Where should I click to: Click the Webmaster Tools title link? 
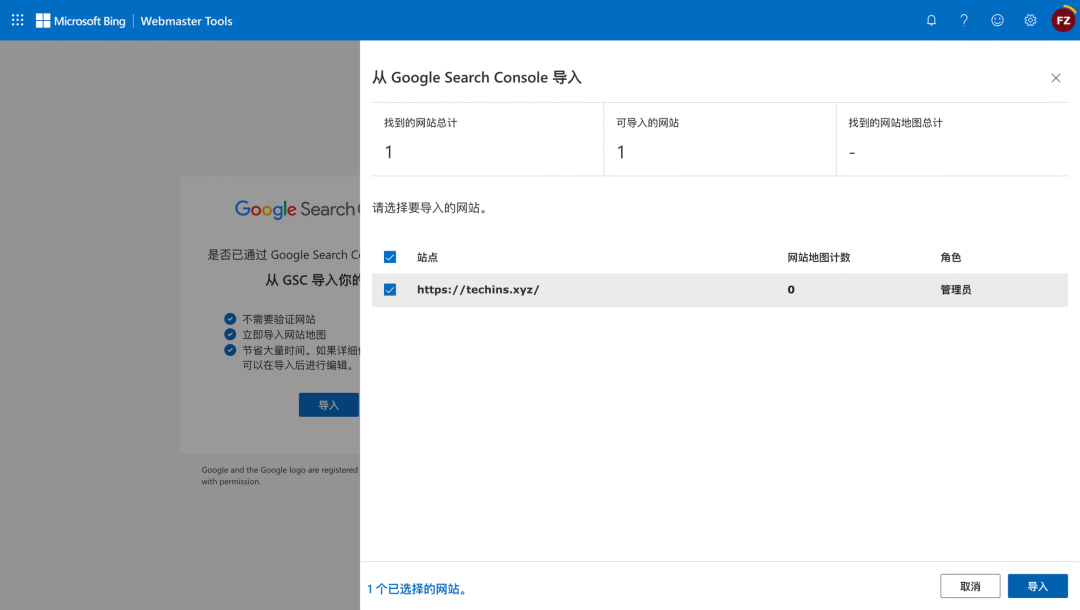pyautogui.click(x=186, y=20)
